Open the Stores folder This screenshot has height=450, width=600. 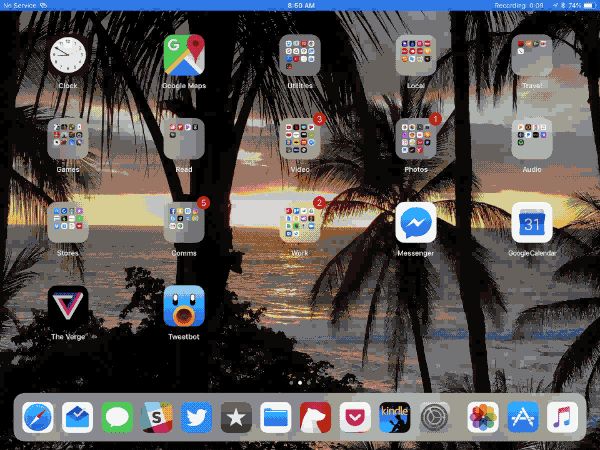point(68,222)
